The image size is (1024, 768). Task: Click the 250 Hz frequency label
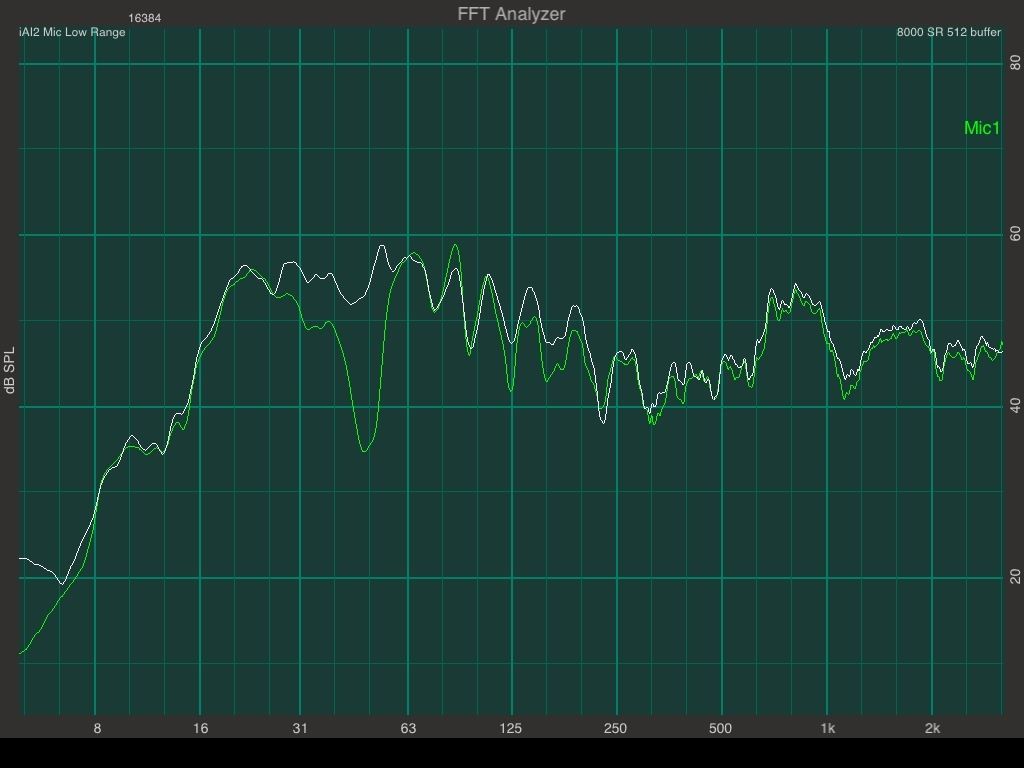point(615,728)
